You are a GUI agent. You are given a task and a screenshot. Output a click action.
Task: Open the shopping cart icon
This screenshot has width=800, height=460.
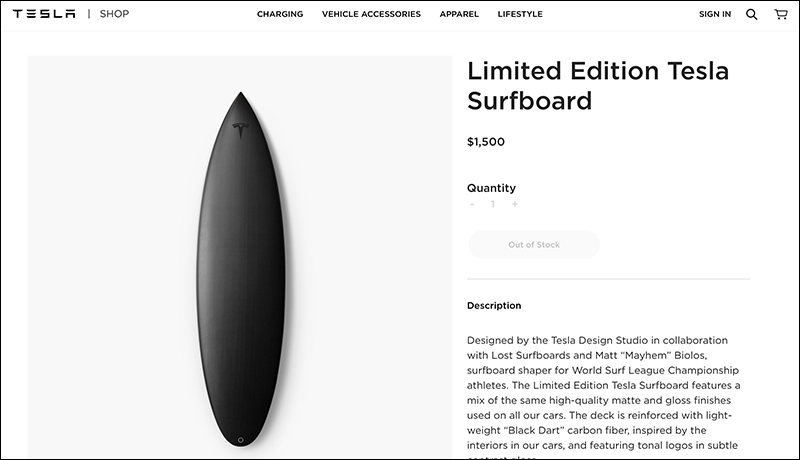pos(781,14)
